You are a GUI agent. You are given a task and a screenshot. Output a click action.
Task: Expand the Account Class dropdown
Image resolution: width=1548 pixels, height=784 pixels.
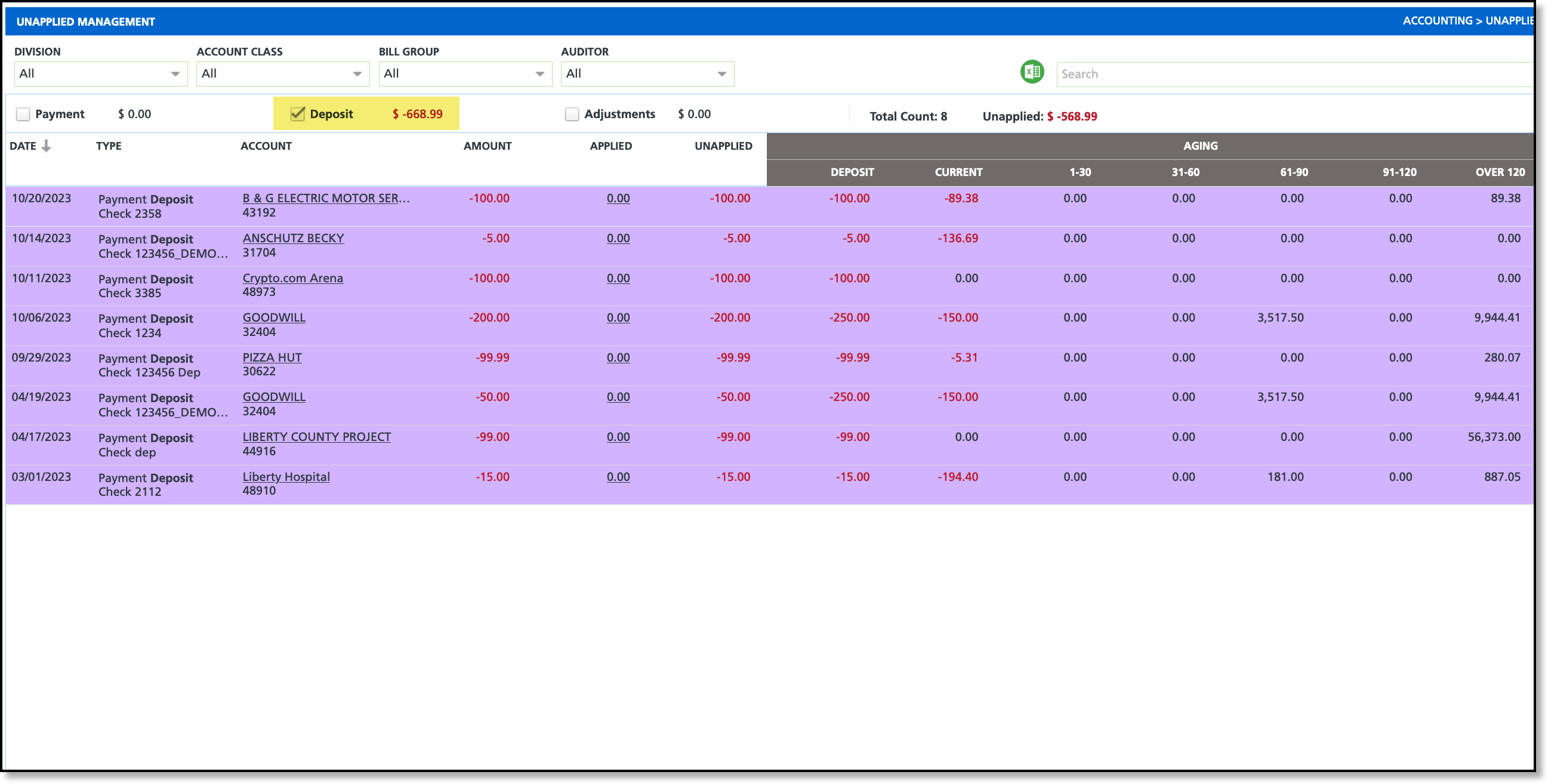[x=282, y=74]
